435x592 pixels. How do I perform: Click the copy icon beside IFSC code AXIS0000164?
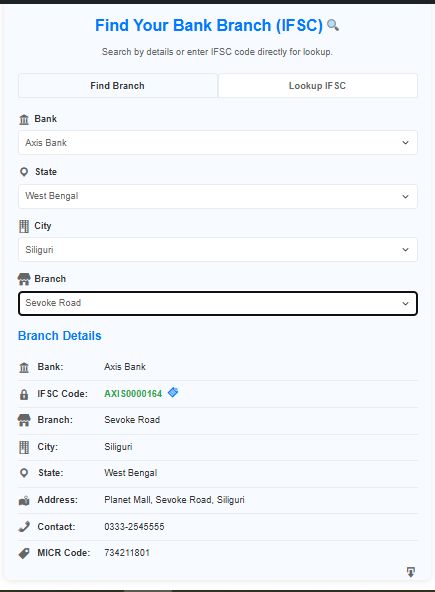(x=173, y=393)
